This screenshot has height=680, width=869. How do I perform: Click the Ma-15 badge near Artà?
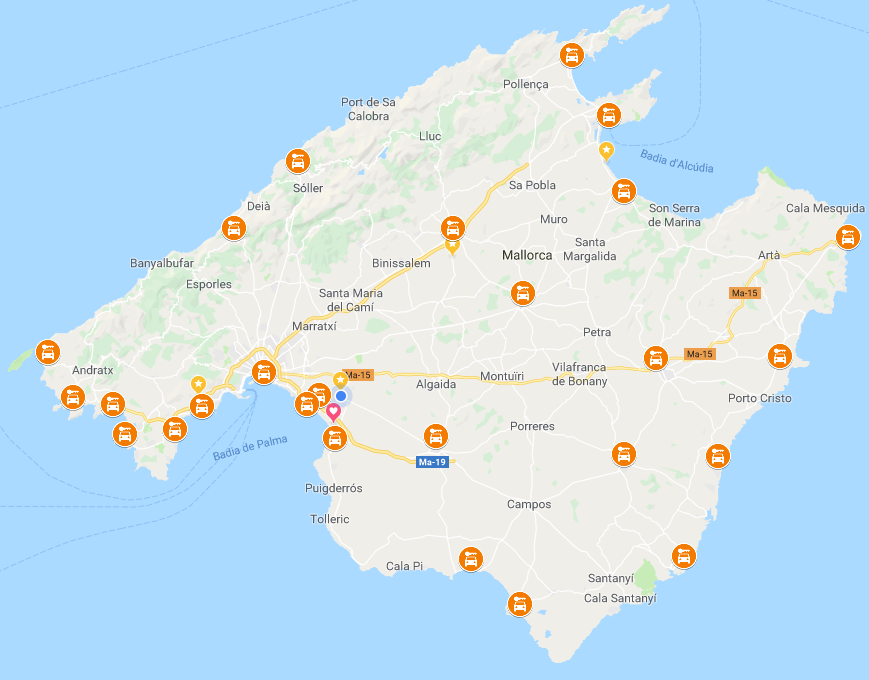tap(744, 293)
